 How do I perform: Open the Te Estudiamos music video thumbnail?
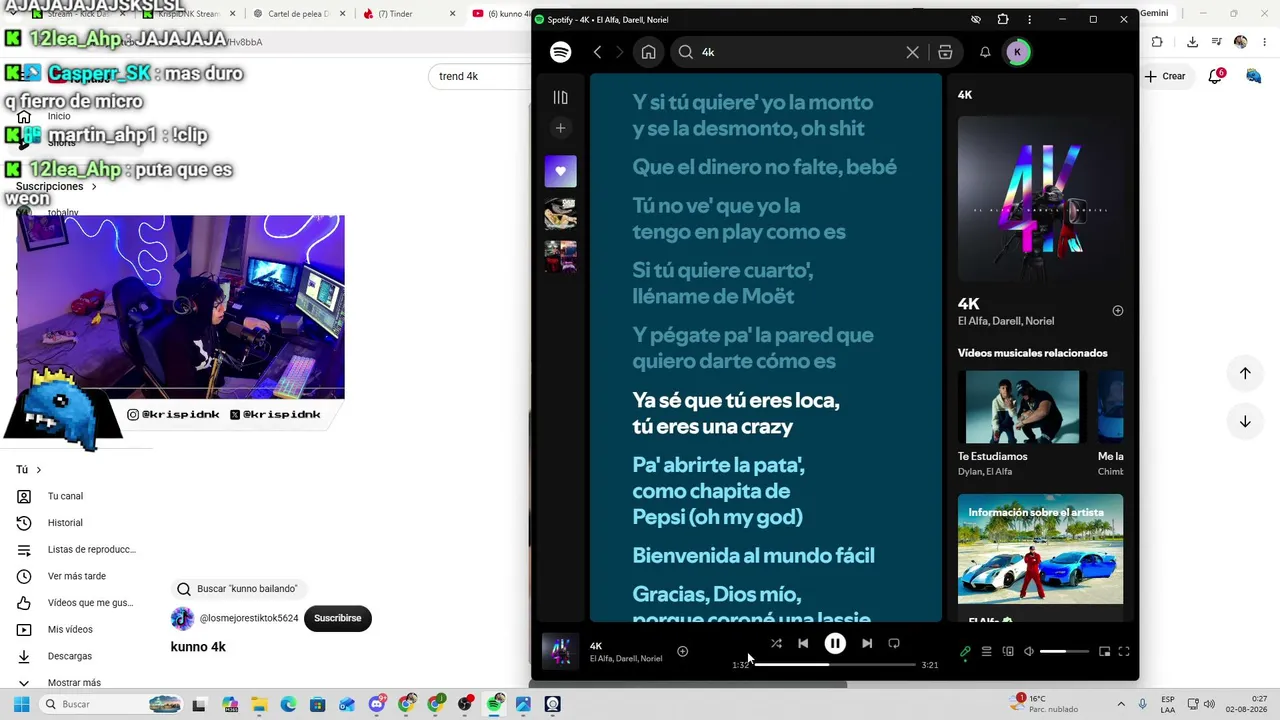click(x=1022, y=407)
